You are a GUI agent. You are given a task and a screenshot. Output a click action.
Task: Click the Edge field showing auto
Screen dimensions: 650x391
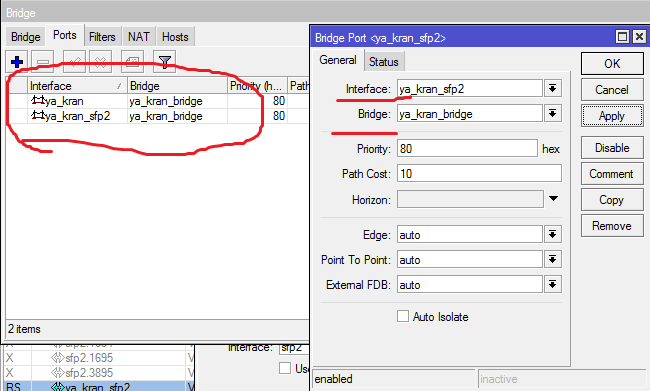click(470, 234)
